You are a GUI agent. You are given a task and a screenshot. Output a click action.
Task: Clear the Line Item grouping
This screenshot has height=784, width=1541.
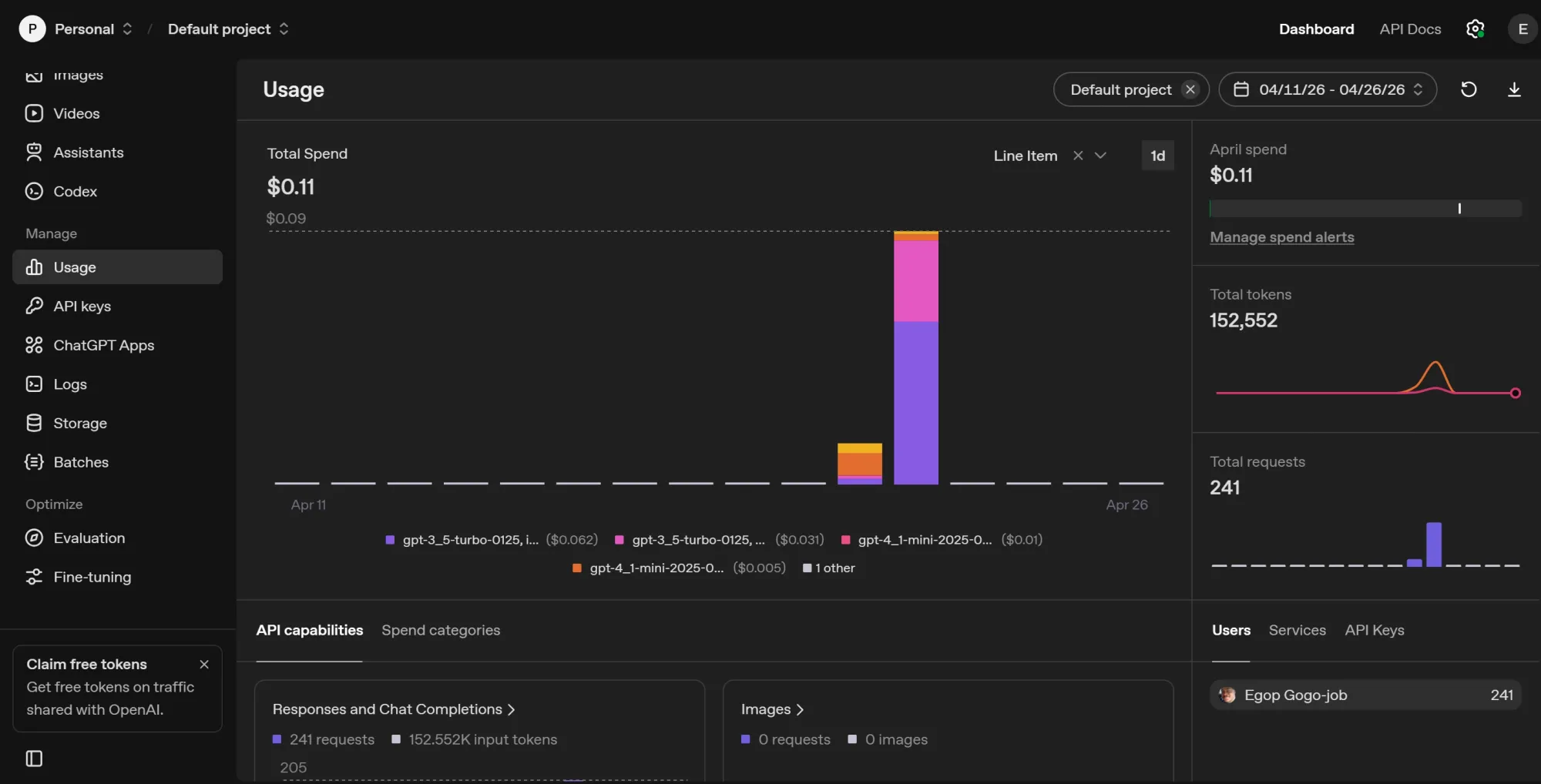point(1078,156)
